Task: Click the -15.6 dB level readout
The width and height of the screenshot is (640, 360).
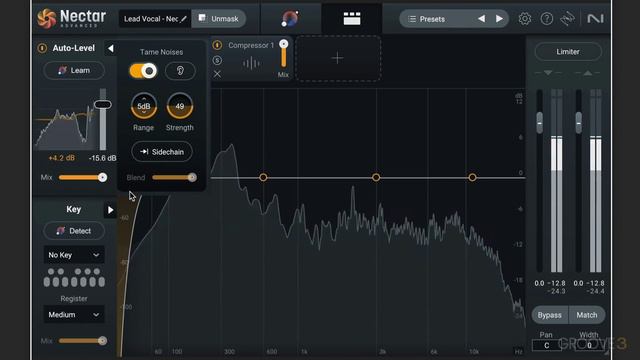Action: click(102, 158)
